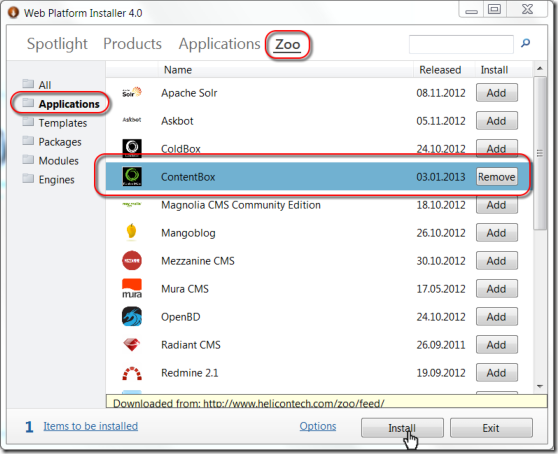The width and height of the screenshot is (558, 454).
Task: Select the Askbot row name
Action: click(177, 121)
